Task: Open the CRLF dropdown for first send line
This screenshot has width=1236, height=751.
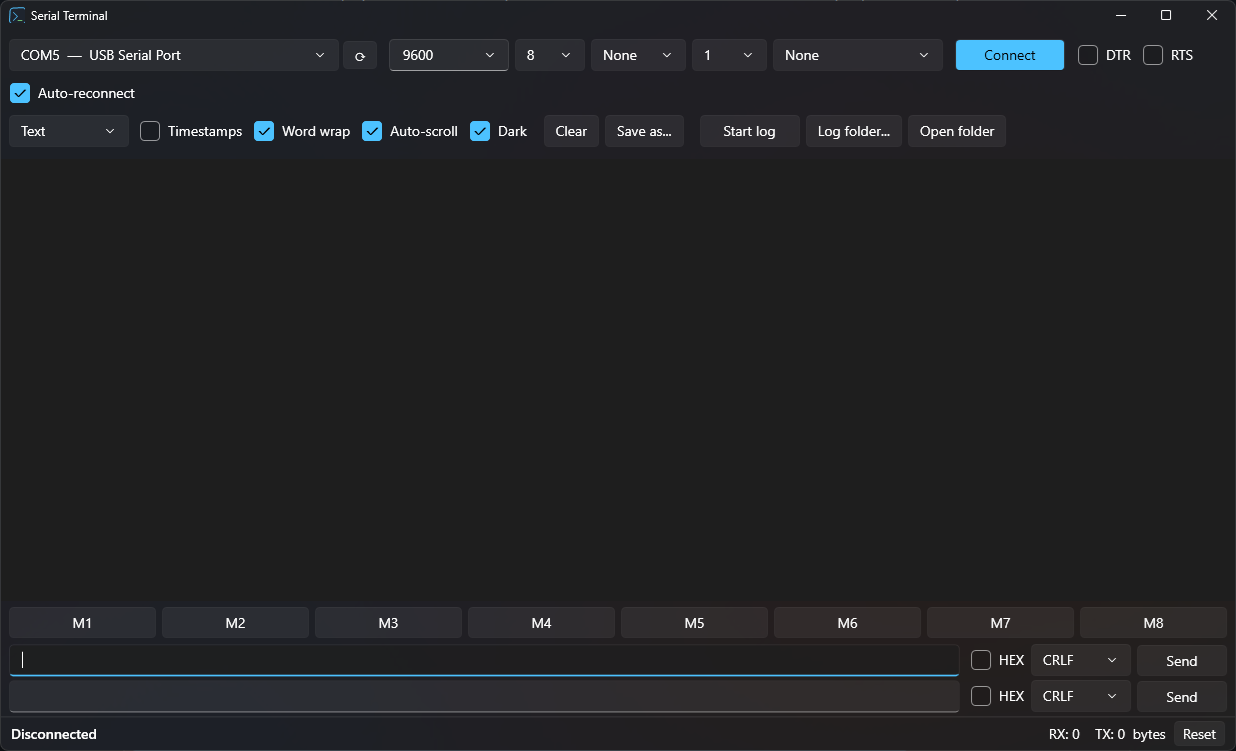Action: pyautogui.click(x=1081, y=660)
